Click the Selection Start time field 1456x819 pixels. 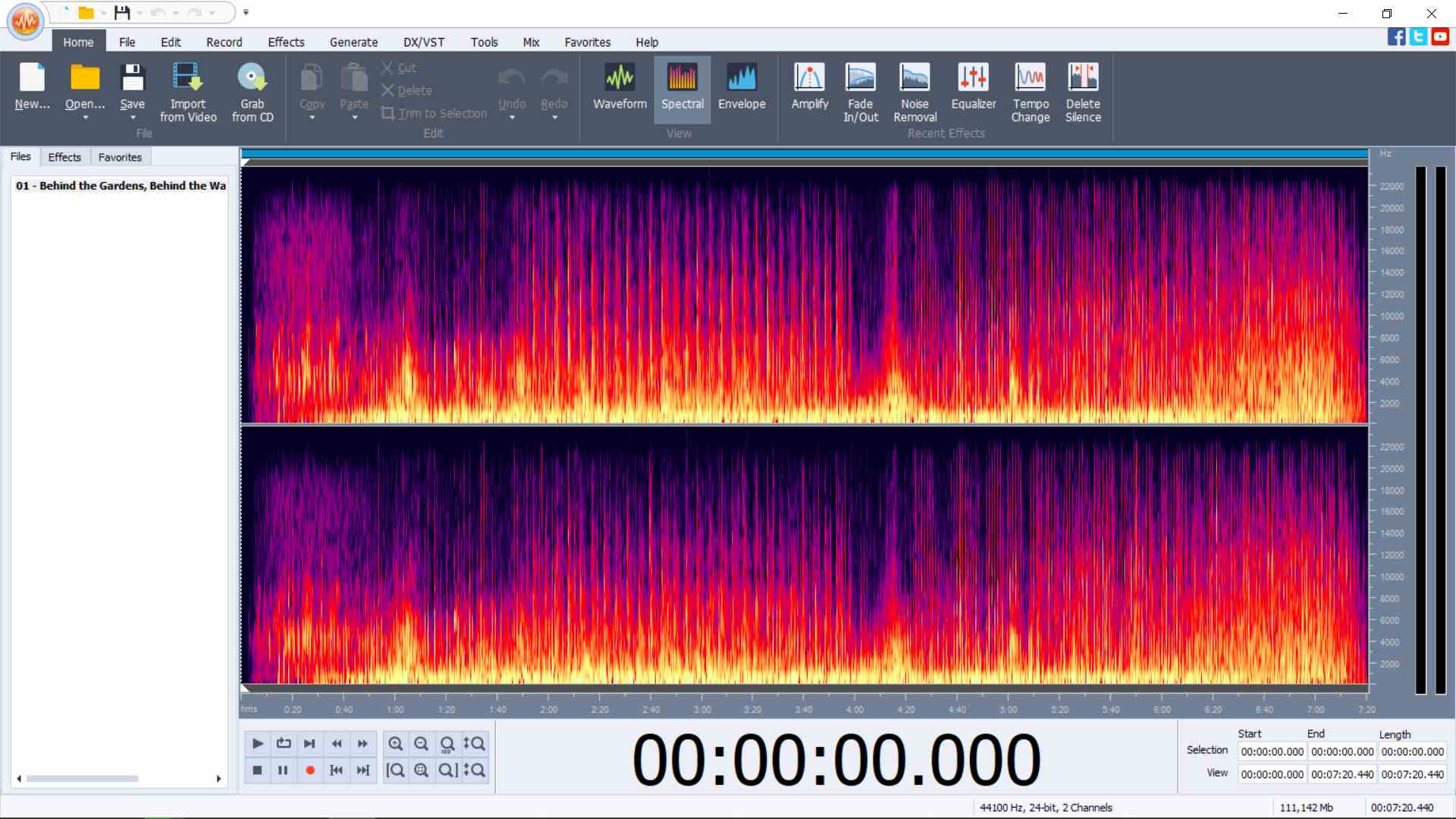tap(1272, 752)
